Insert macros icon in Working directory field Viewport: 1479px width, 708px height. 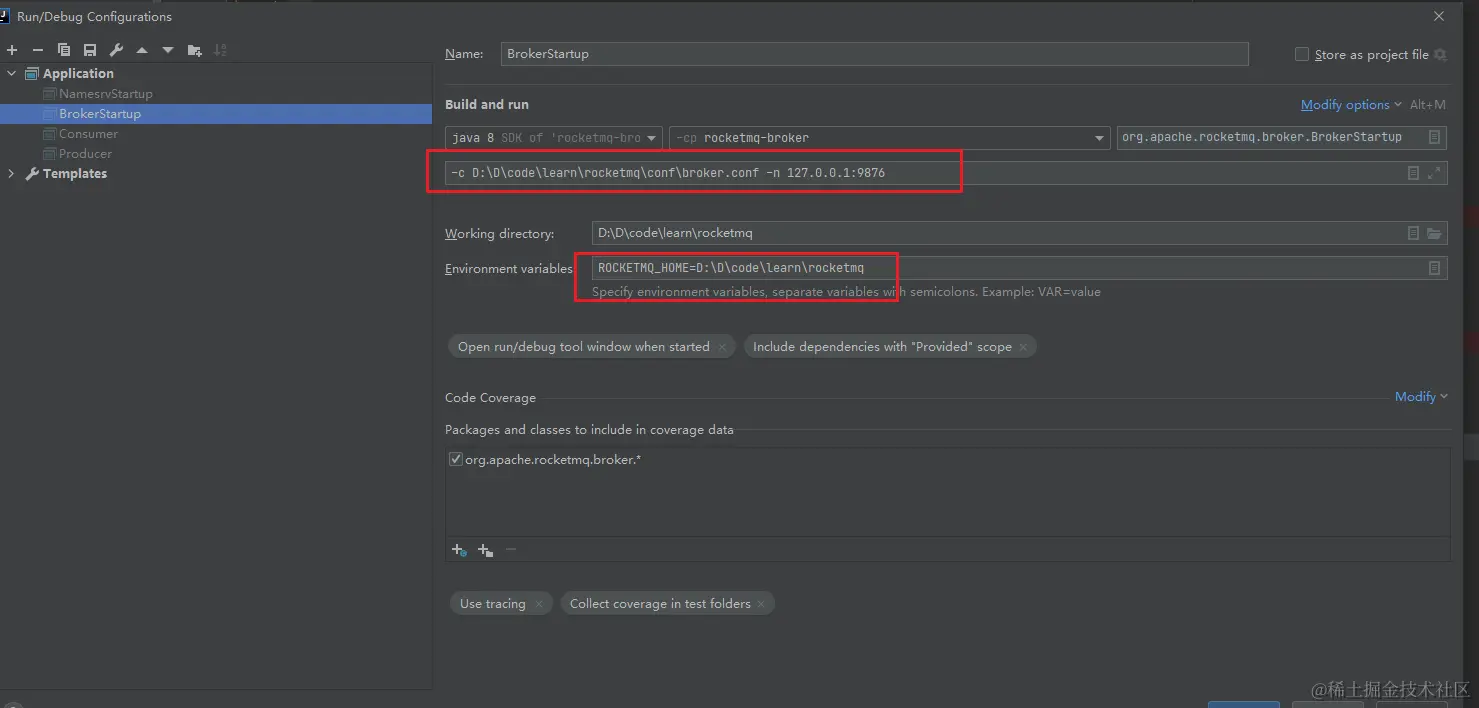1413,233
